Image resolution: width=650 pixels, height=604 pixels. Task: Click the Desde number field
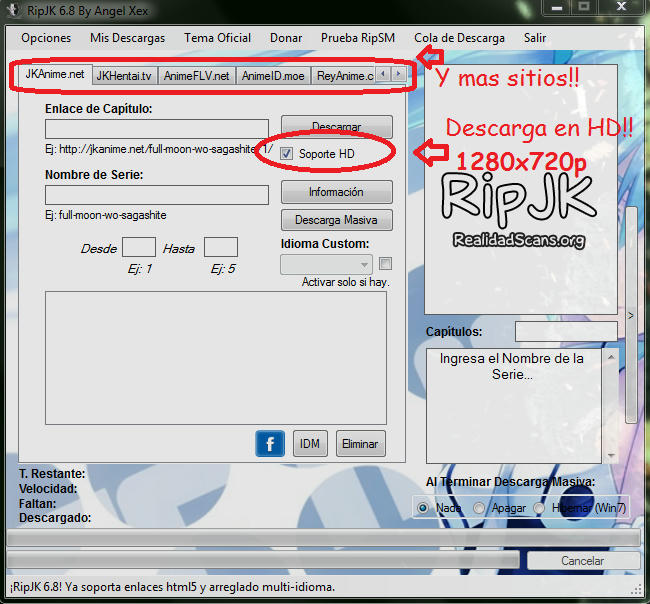pyautogui.click(x=139, y=247)
